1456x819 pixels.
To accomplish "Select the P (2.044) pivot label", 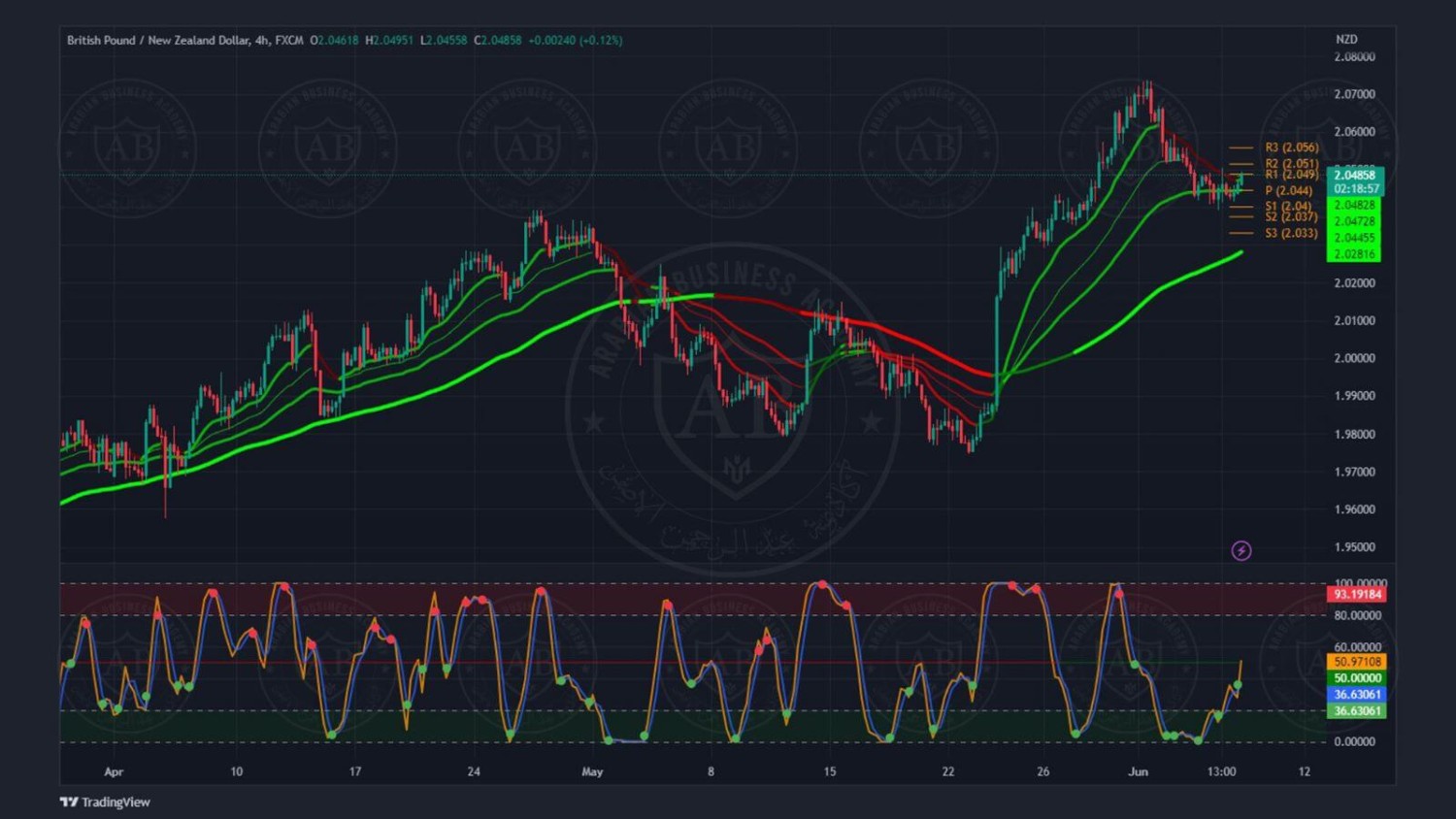I will [x=1289, y=191].
